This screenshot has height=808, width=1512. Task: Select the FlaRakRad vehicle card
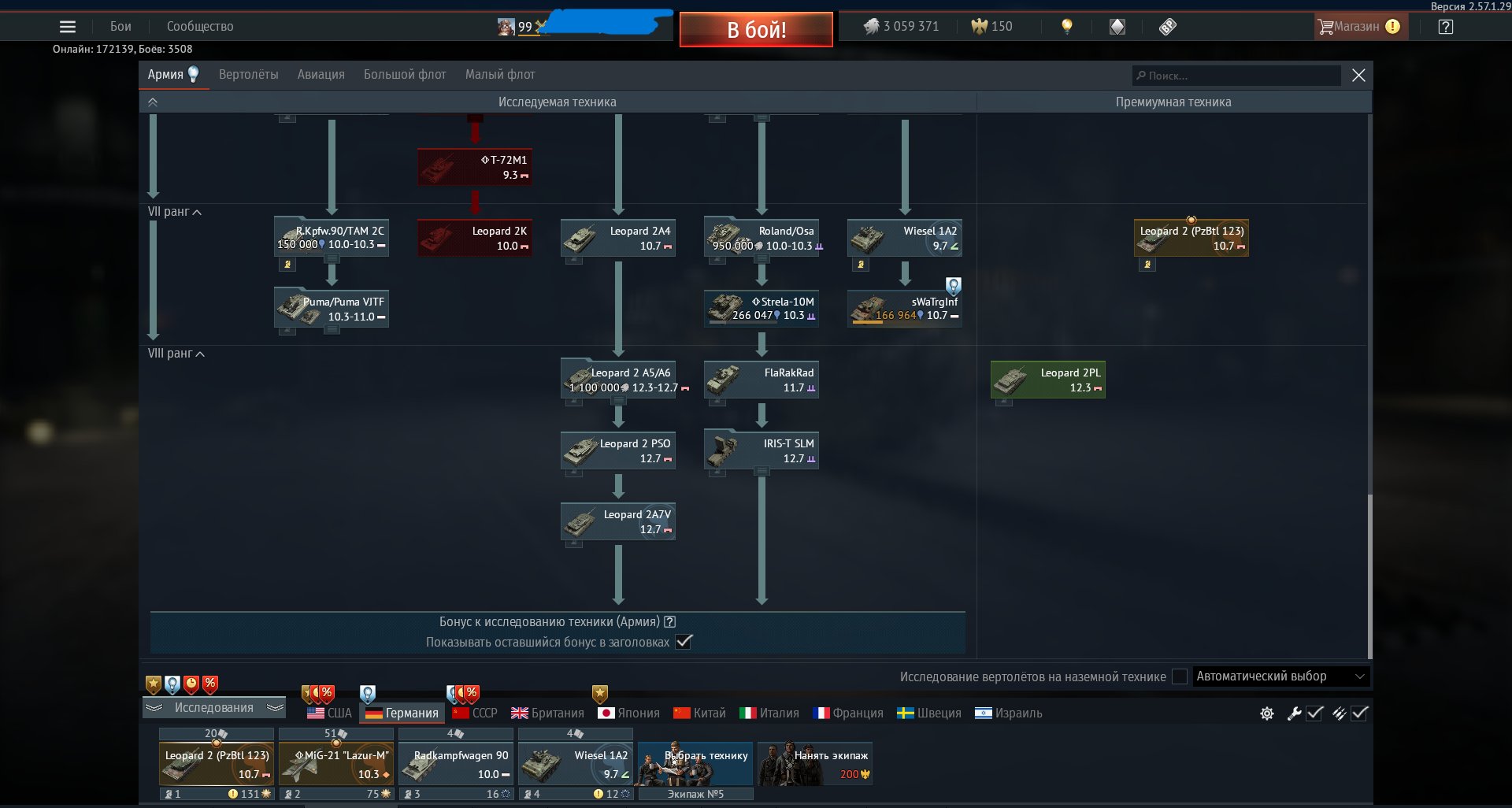pyautogui.click(x=762, y=380)
